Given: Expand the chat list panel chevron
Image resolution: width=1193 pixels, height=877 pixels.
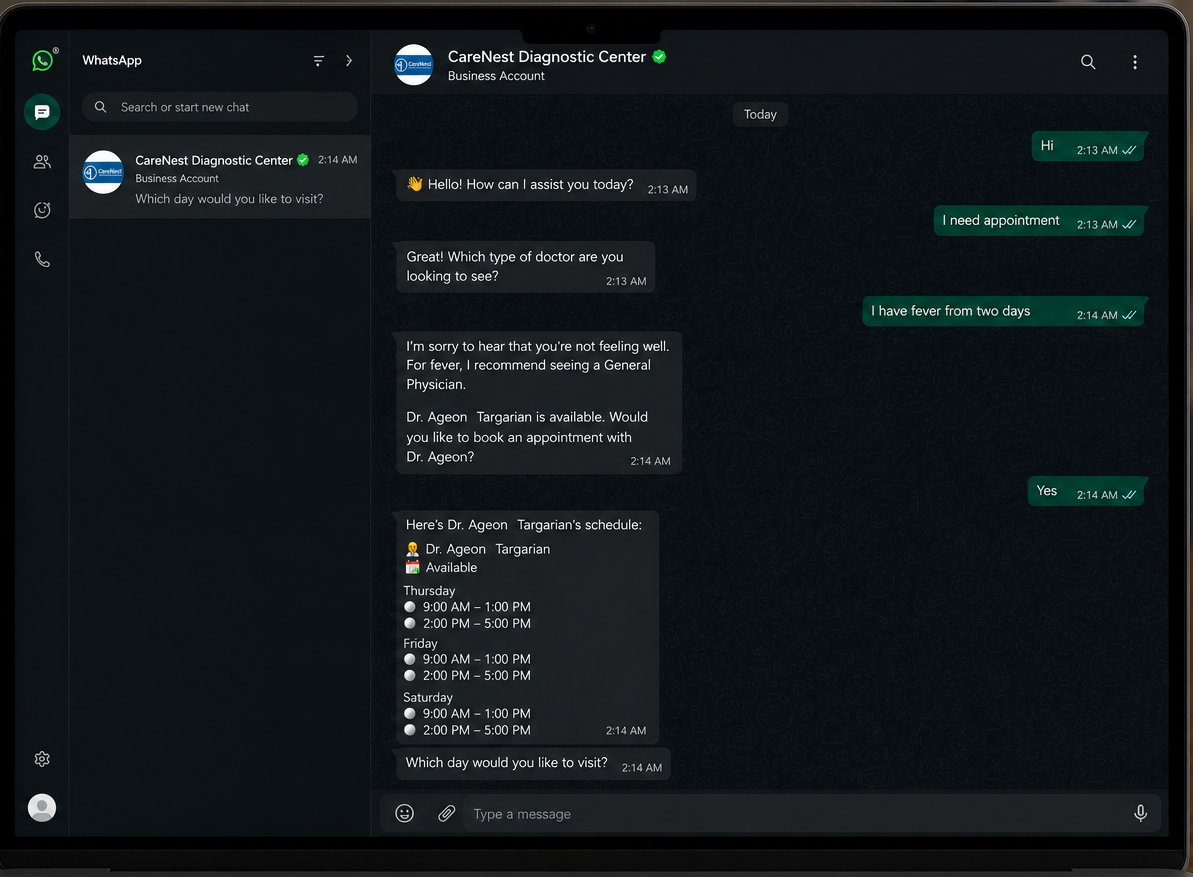Looking at the screenshot, I should pos(348,61).
